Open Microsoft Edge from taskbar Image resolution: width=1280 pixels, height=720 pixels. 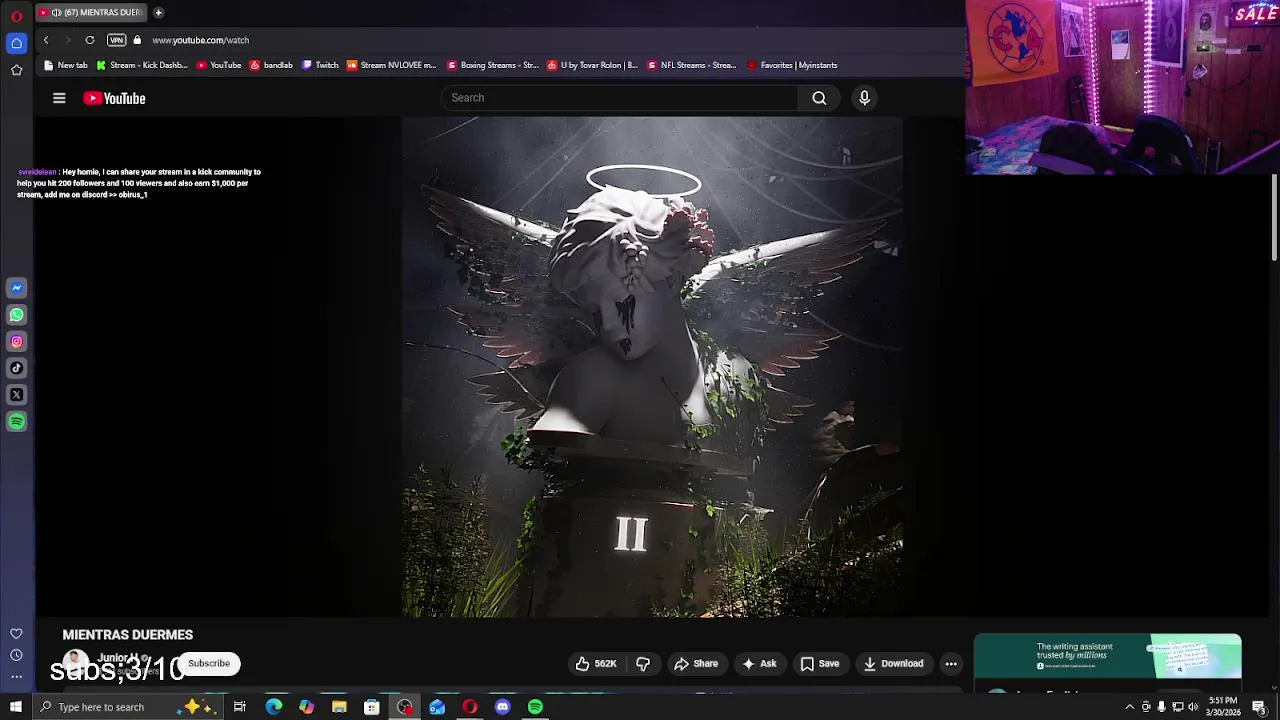tap(274, 707)
